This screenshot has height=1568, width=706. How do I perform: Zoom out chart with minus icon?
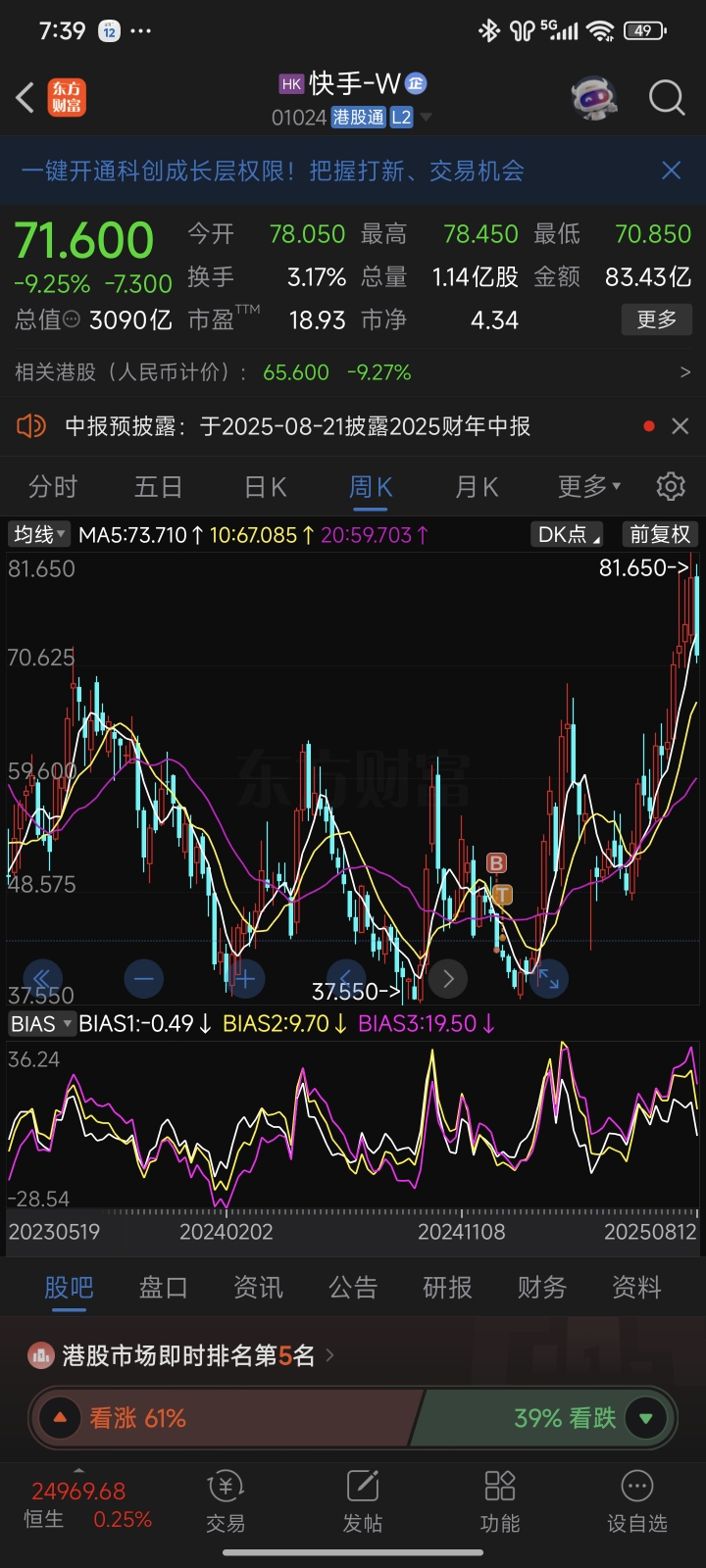[x=144, y=978]
